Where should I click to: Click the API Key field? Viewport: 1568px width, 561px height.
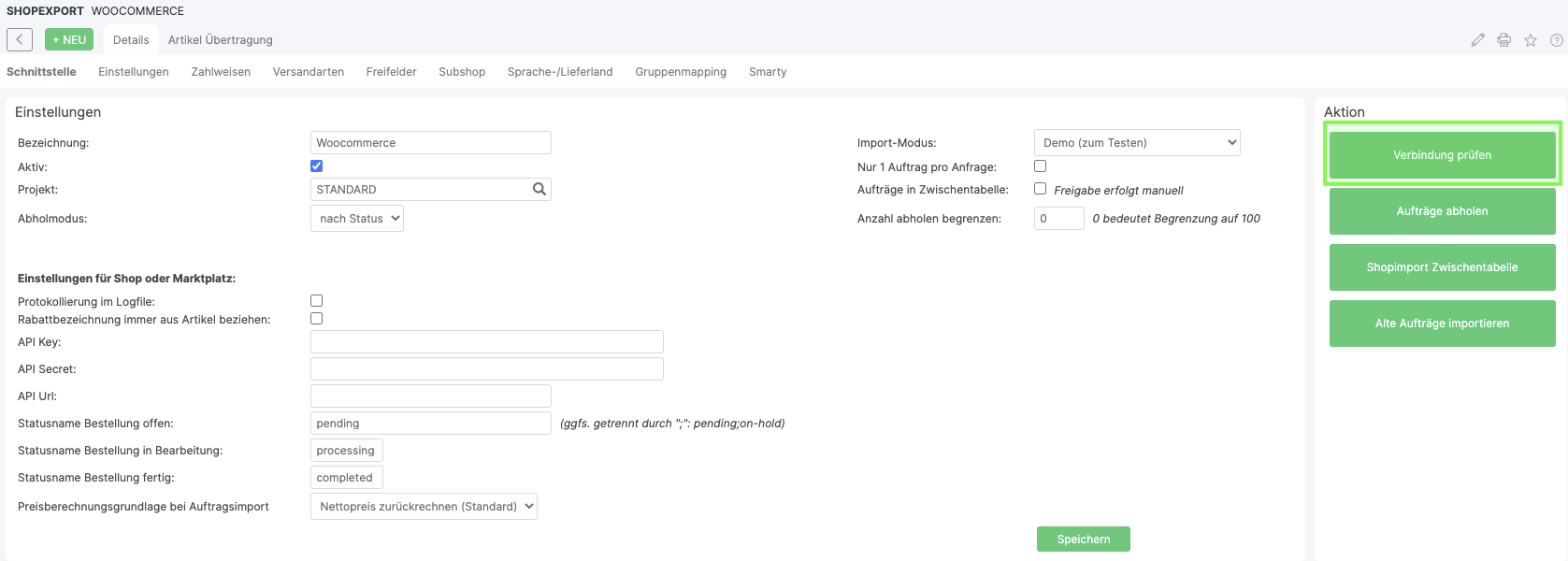click(x=487, y=341)
